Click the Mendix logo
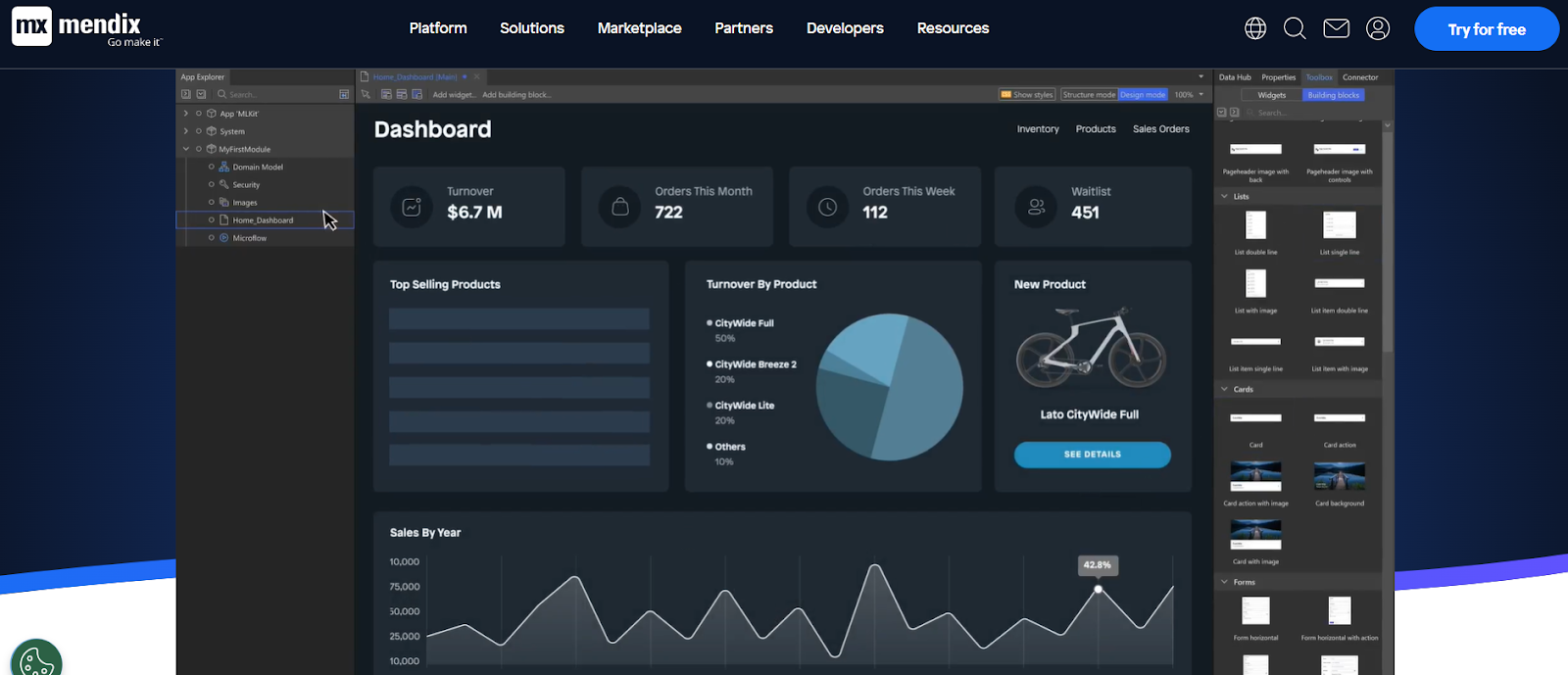The width and height of the screenshot is (1568, 675). [86, 28]
